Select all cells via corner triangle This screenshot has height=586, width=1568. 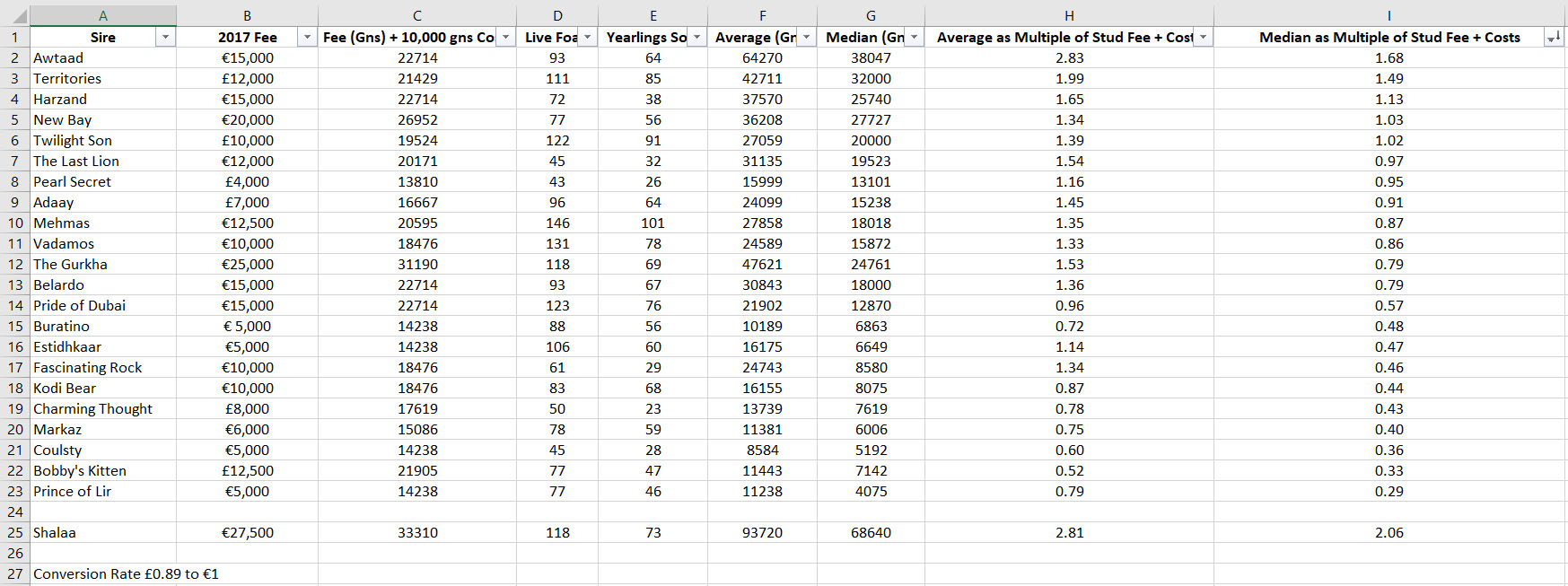click(15, 15)
